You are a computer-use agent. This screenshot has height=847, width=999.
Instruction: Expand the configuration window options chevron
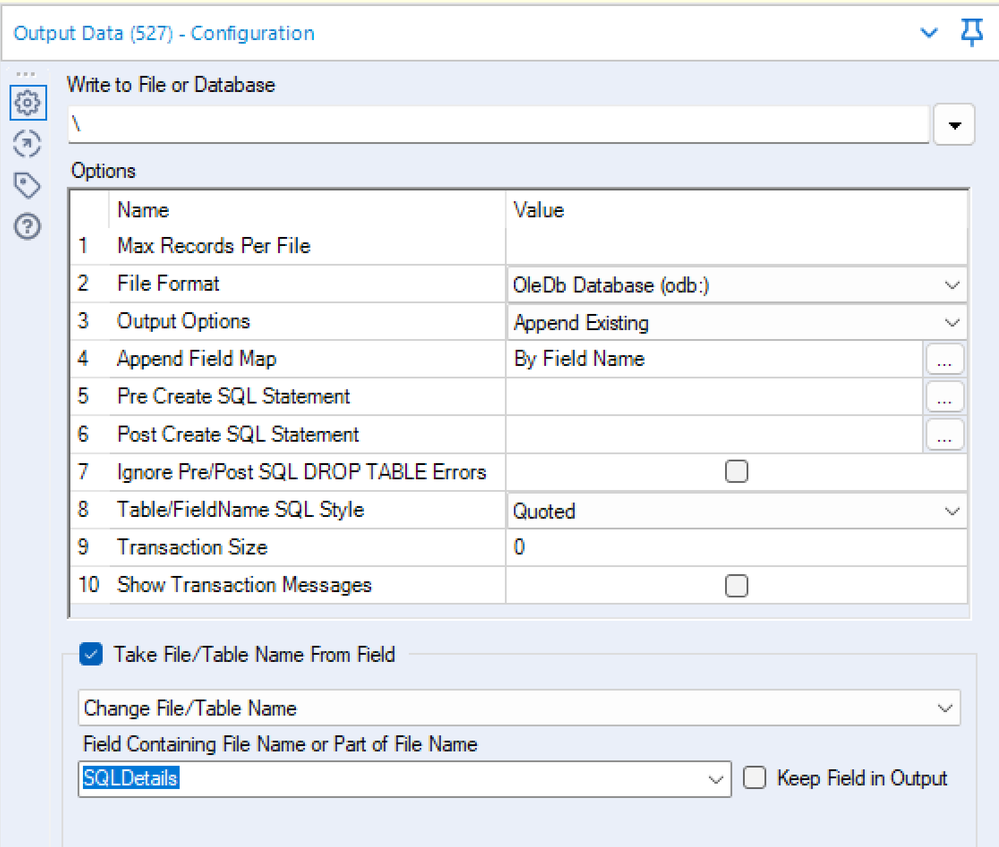coord(930,33)
